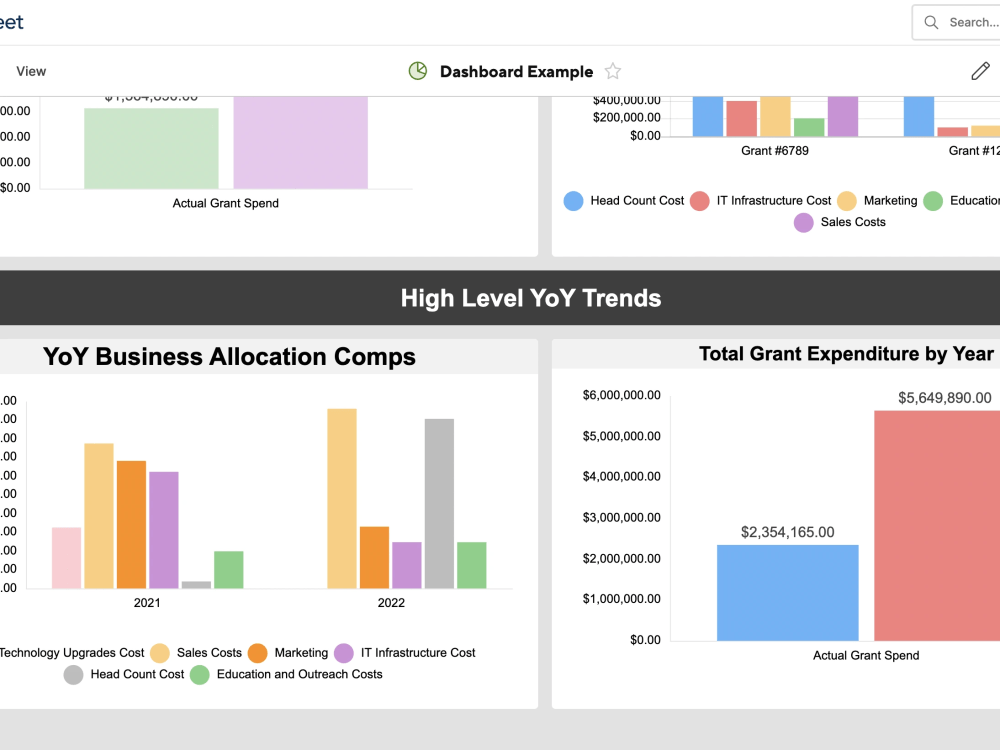Open the View menu
Screen dimensions: 1000x750
click(x=30, y=71)
